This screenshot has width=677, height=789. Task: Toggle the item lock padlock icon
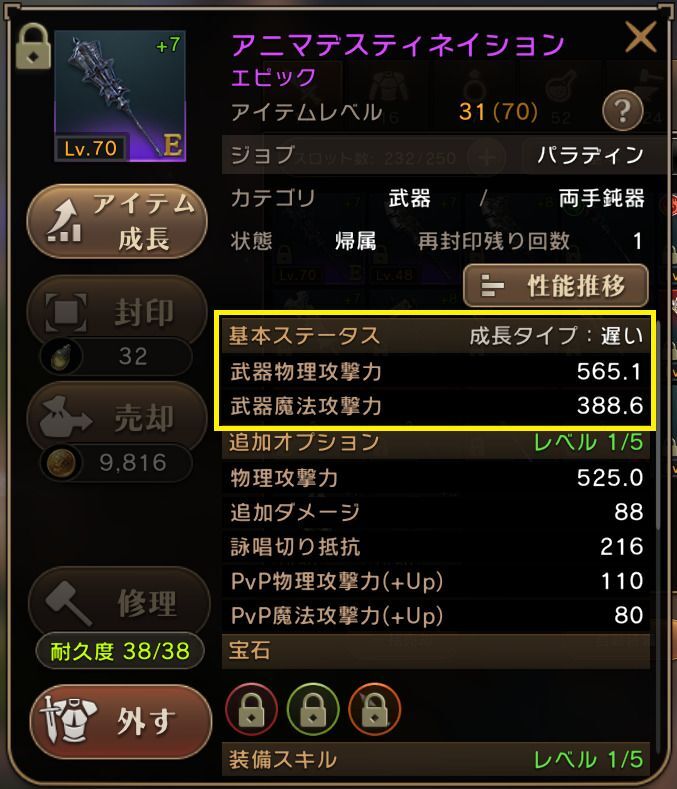point(33,47)
